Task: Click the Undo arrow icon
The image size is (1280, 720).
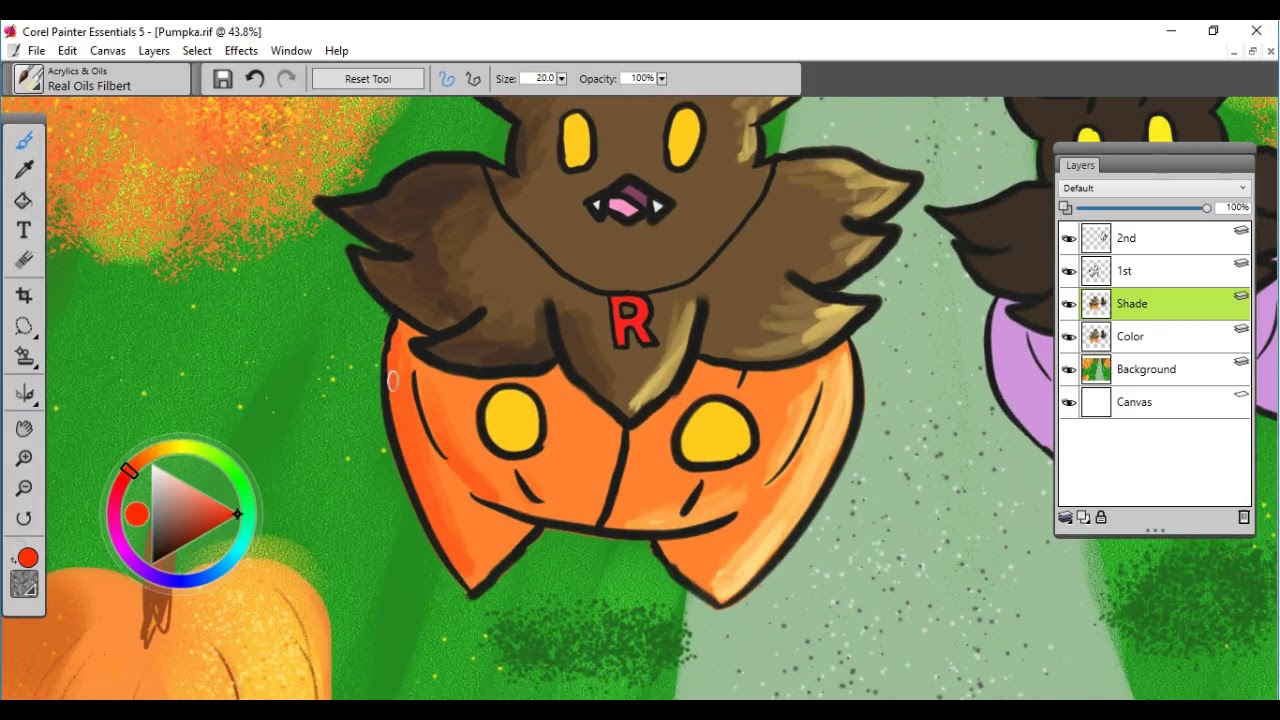Action: pyautogui.click(x=255, y=79)
